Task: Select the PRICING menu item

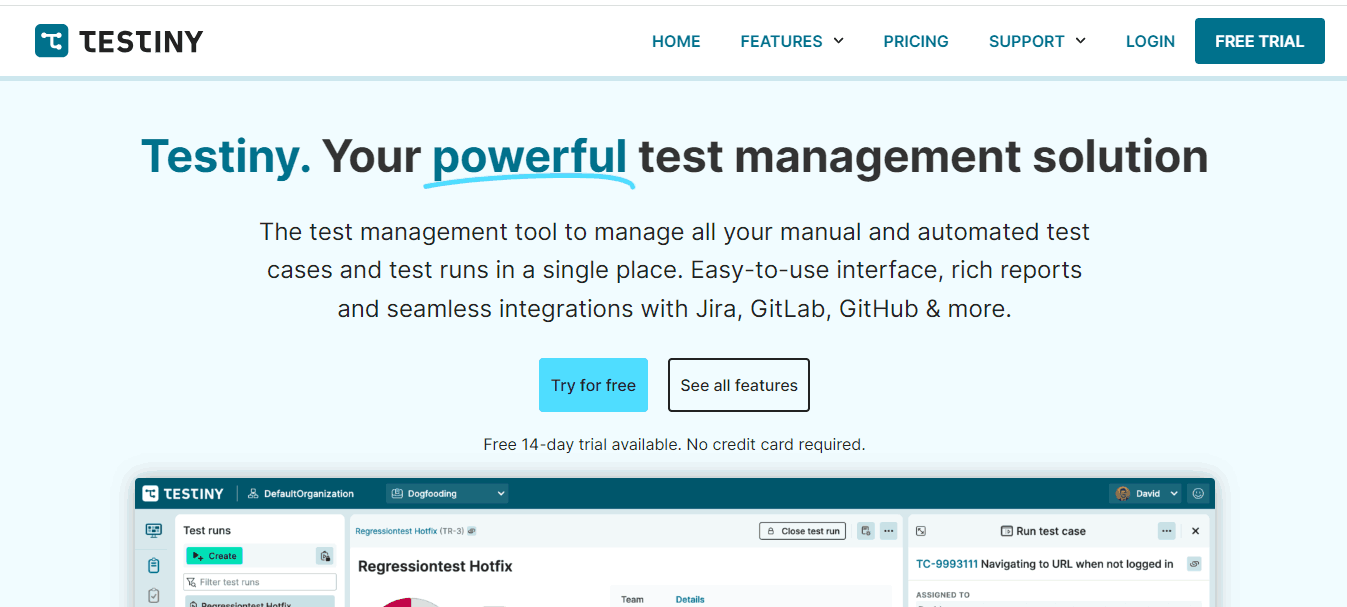Action: coord(916,41)
